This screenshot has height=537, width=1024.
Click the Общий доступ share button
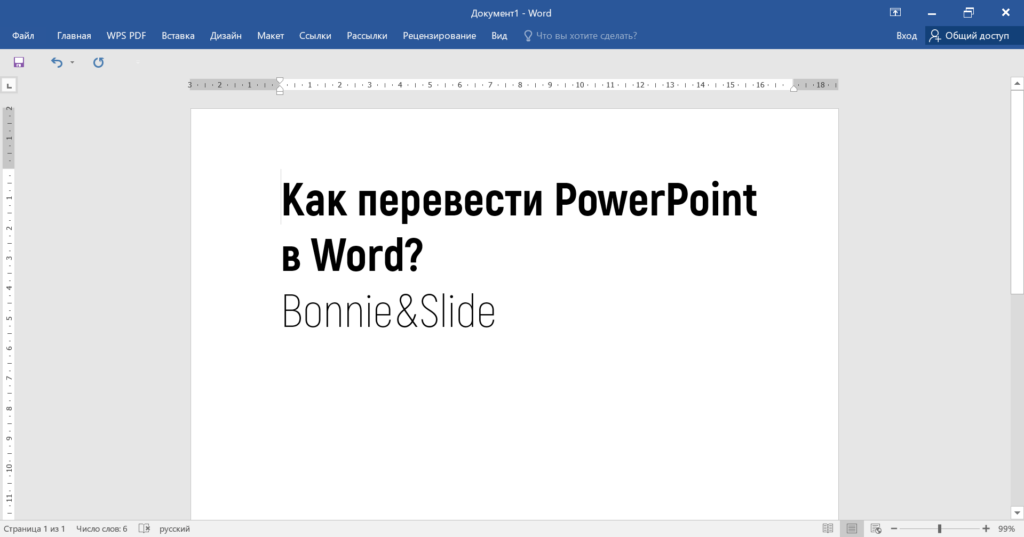(x=969, y=36)
